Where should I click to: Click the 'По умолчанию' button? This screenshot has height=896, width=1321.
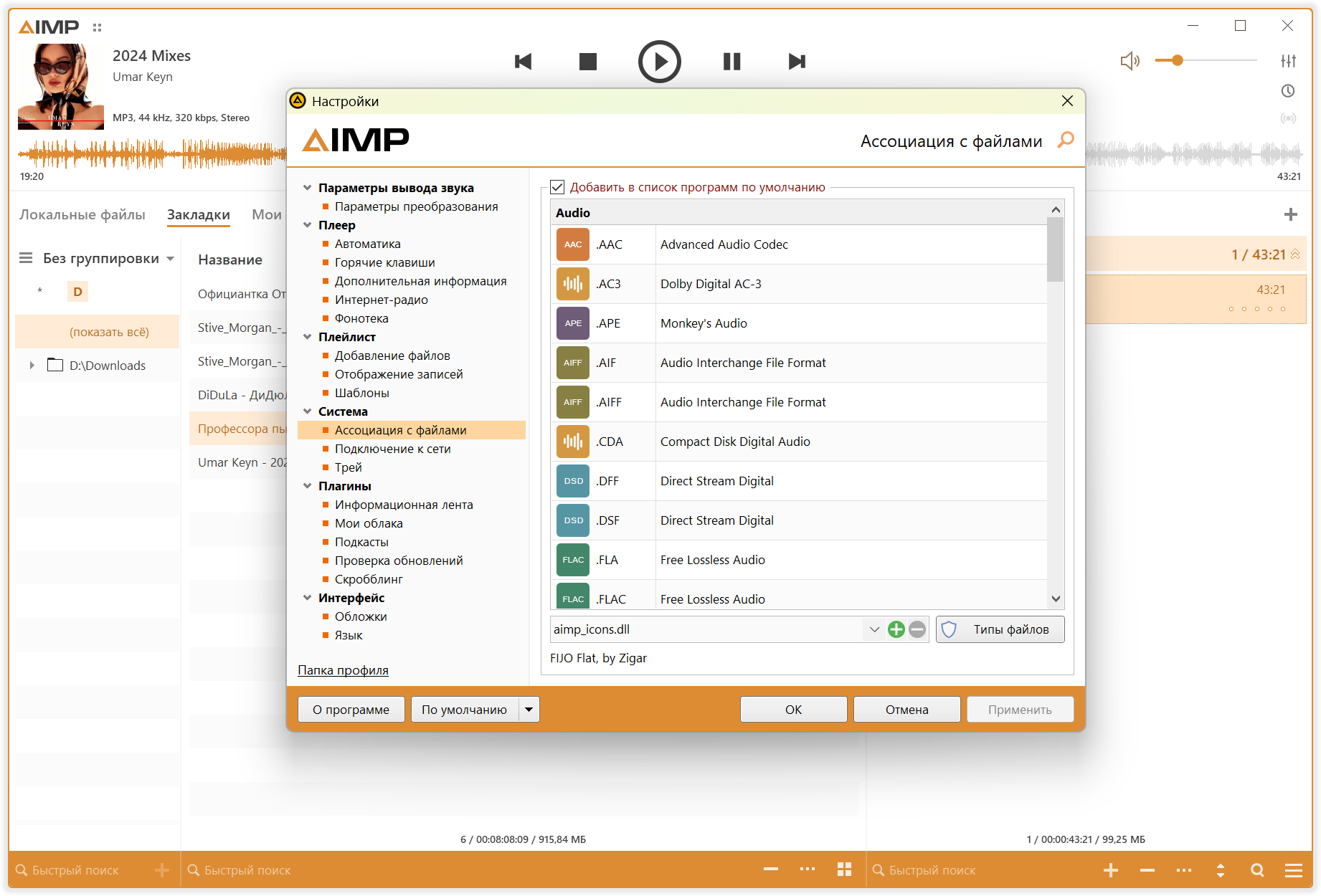coord(465,710)
